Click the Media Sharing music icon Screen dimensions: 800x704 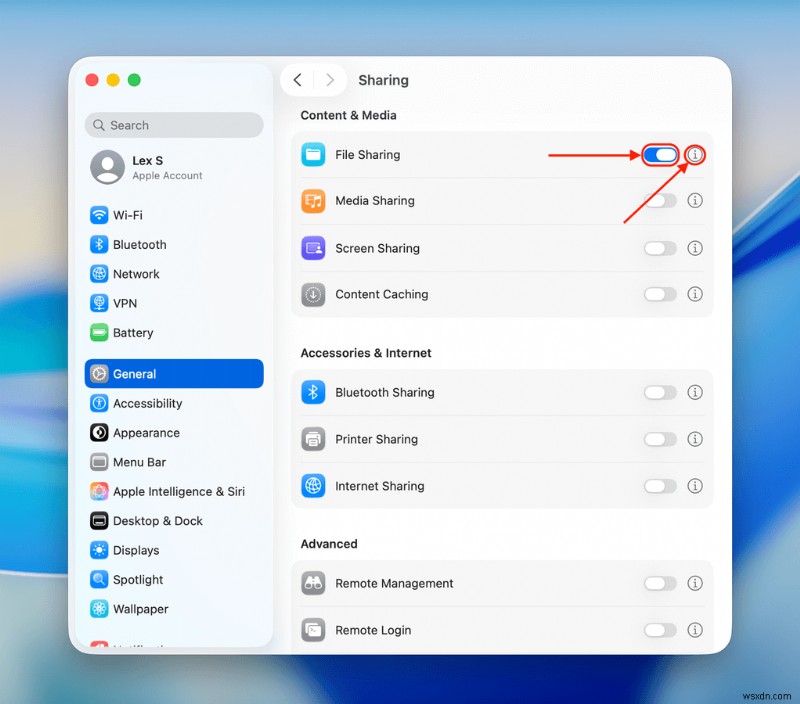[x=313, y=200]
